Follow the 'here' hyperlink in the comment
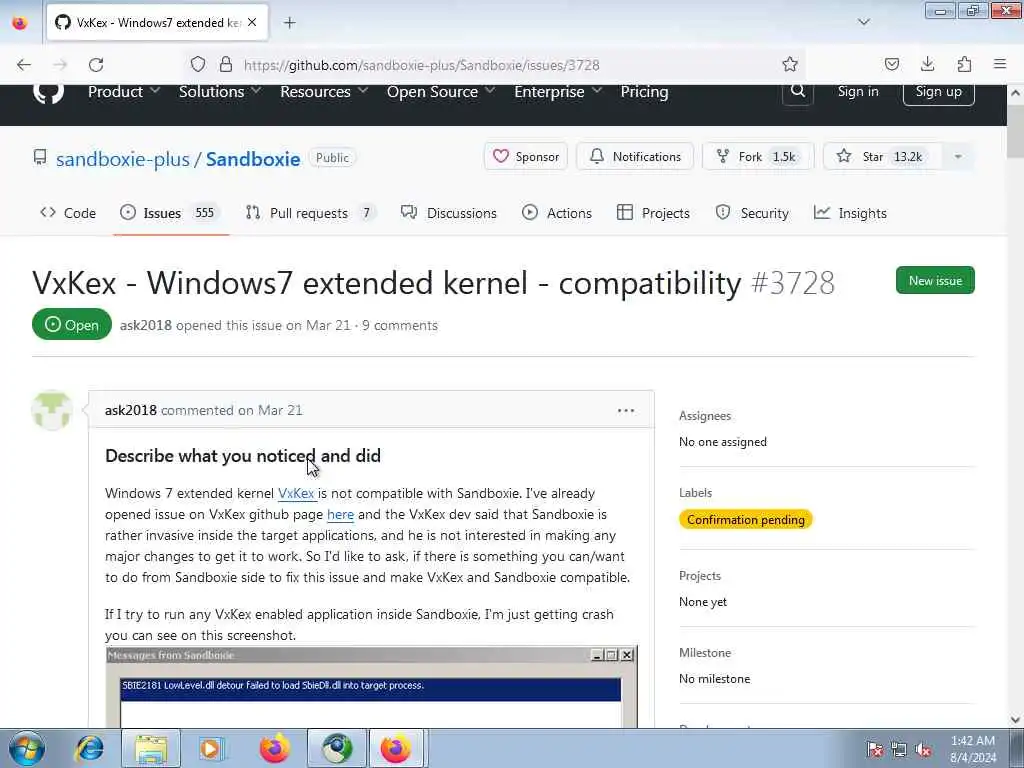Image resolution: width=1024 pixels, height=768 pixels. (x=340, y=514)
